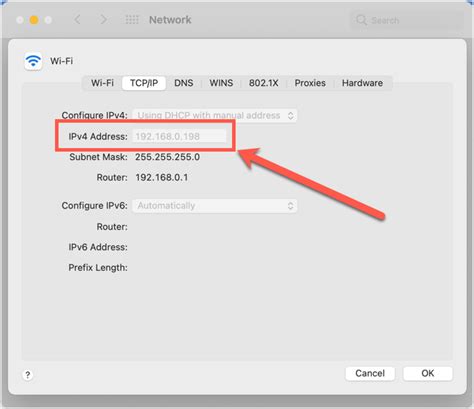
Task: Open the Hardware tab
Action: click(362, 83)
